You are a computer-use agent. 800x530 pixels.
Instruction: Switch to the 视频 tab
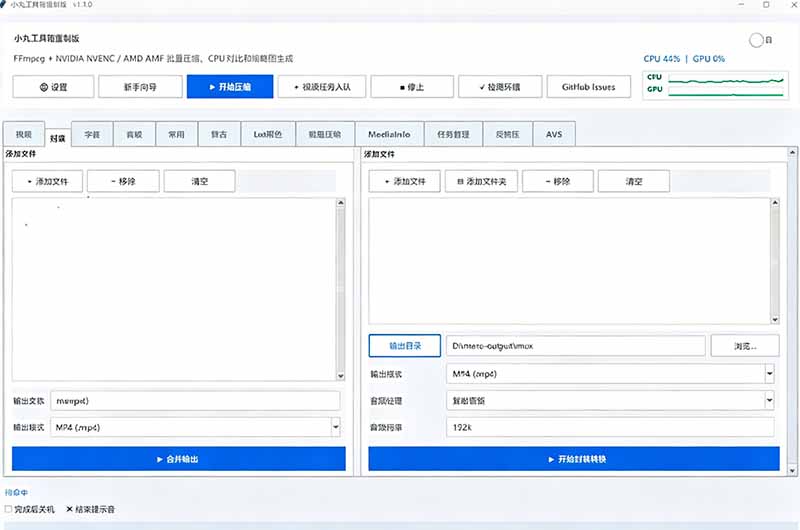click(23, 134)
